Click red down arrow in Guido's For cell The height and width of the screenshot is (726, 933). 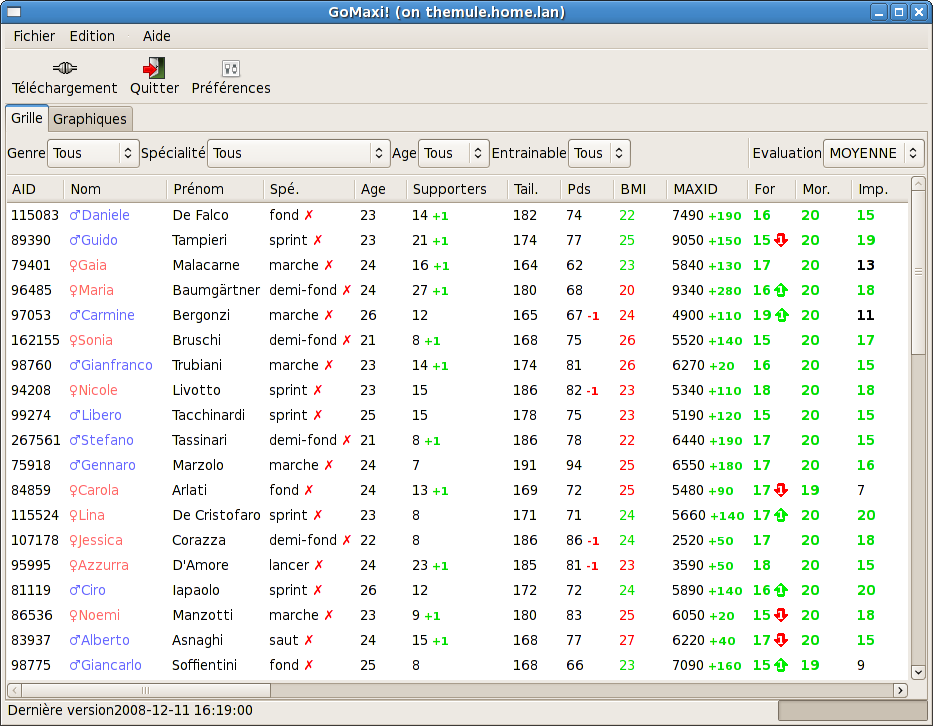(x=781, y=240)
